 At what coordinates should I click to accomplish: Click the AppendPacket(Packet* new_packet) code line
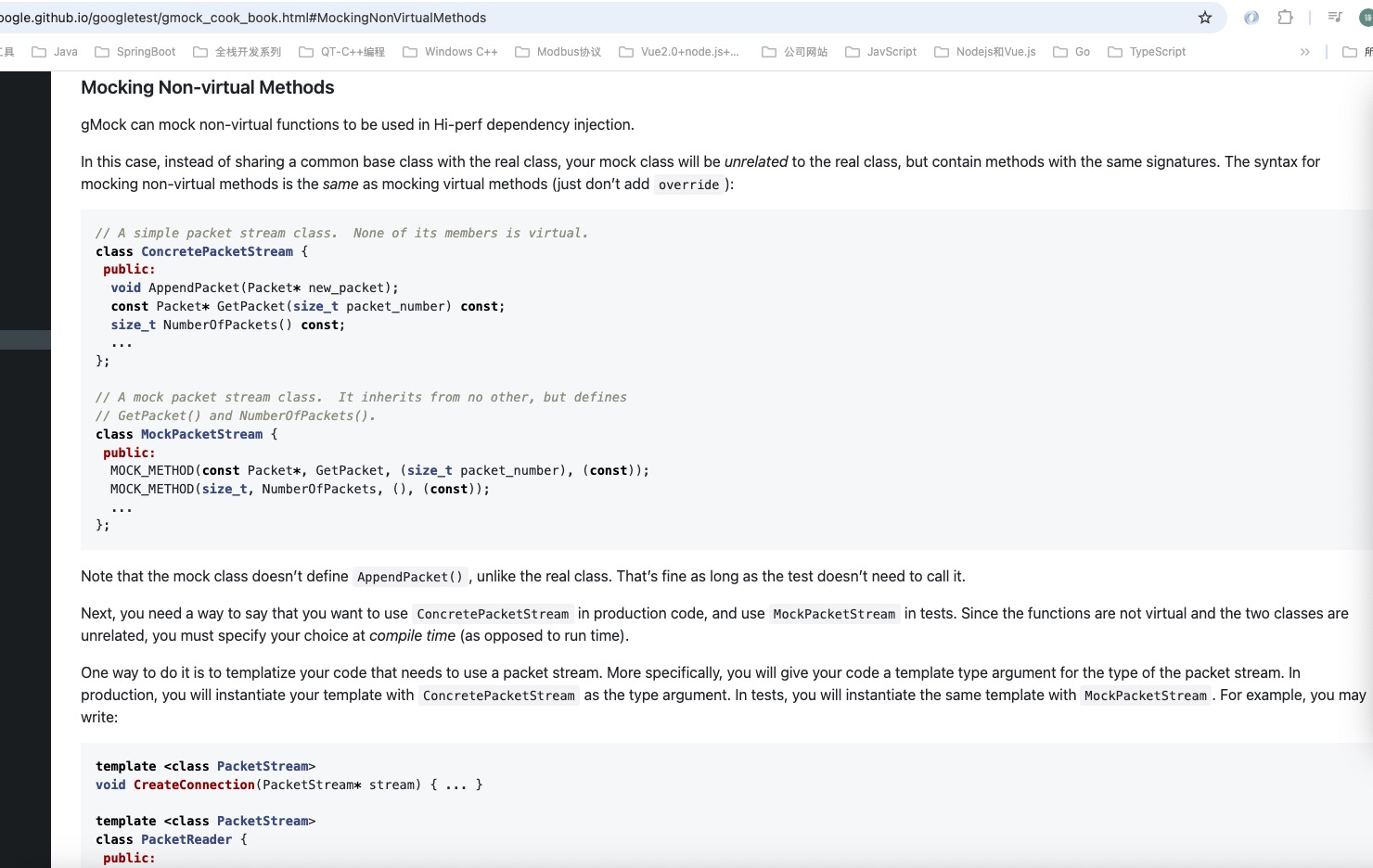tap(255, 288)
